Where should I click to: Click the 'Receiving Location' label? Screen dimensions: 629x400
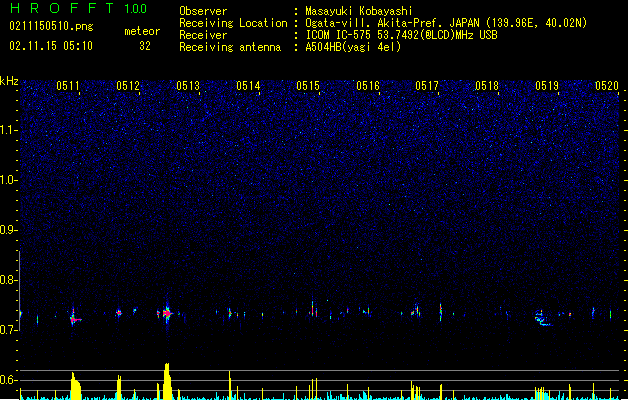coord(233,23)
